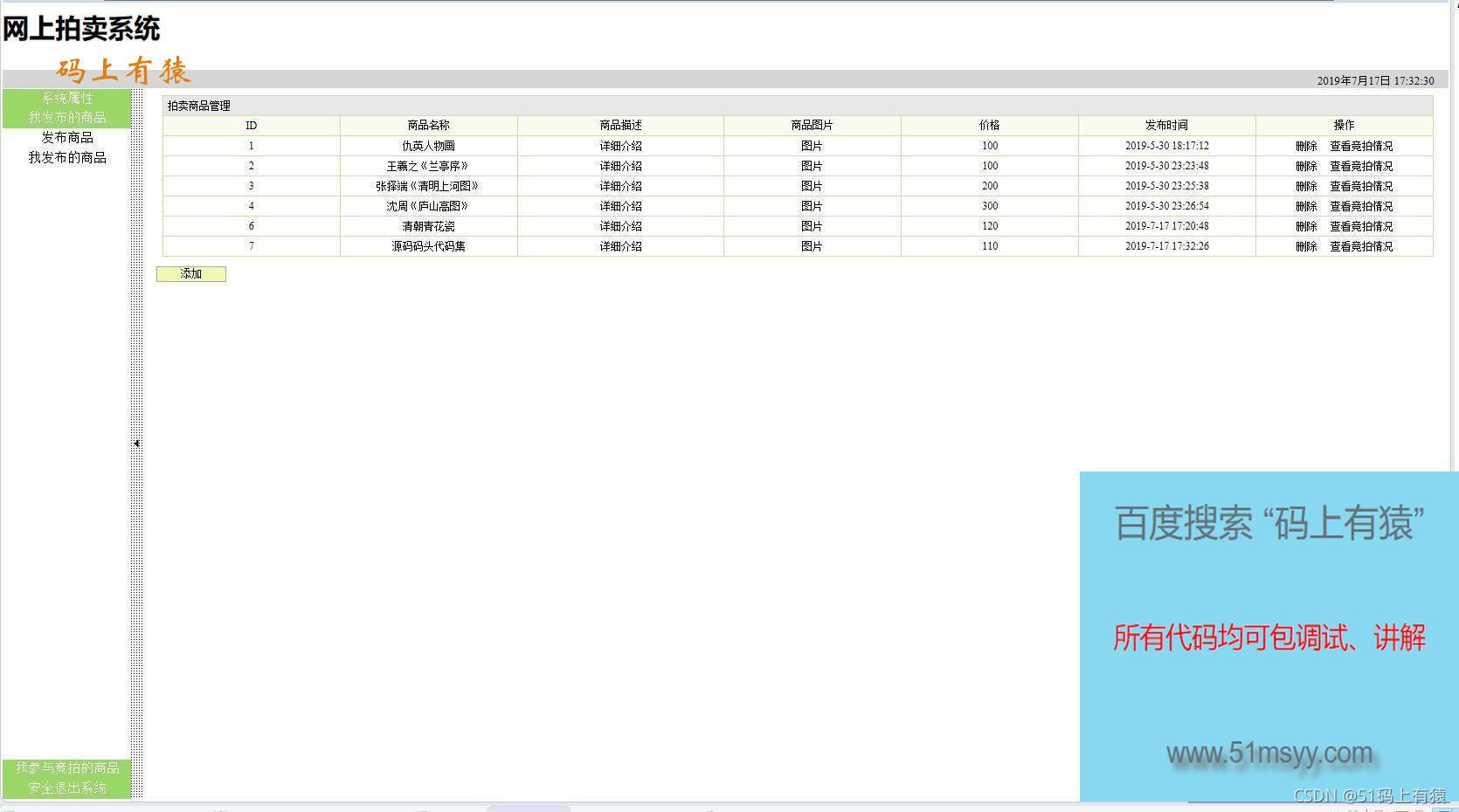Select price cell 110
Image resolution: width=1459 pixels, height=812 pixels.
pos(990,247)
